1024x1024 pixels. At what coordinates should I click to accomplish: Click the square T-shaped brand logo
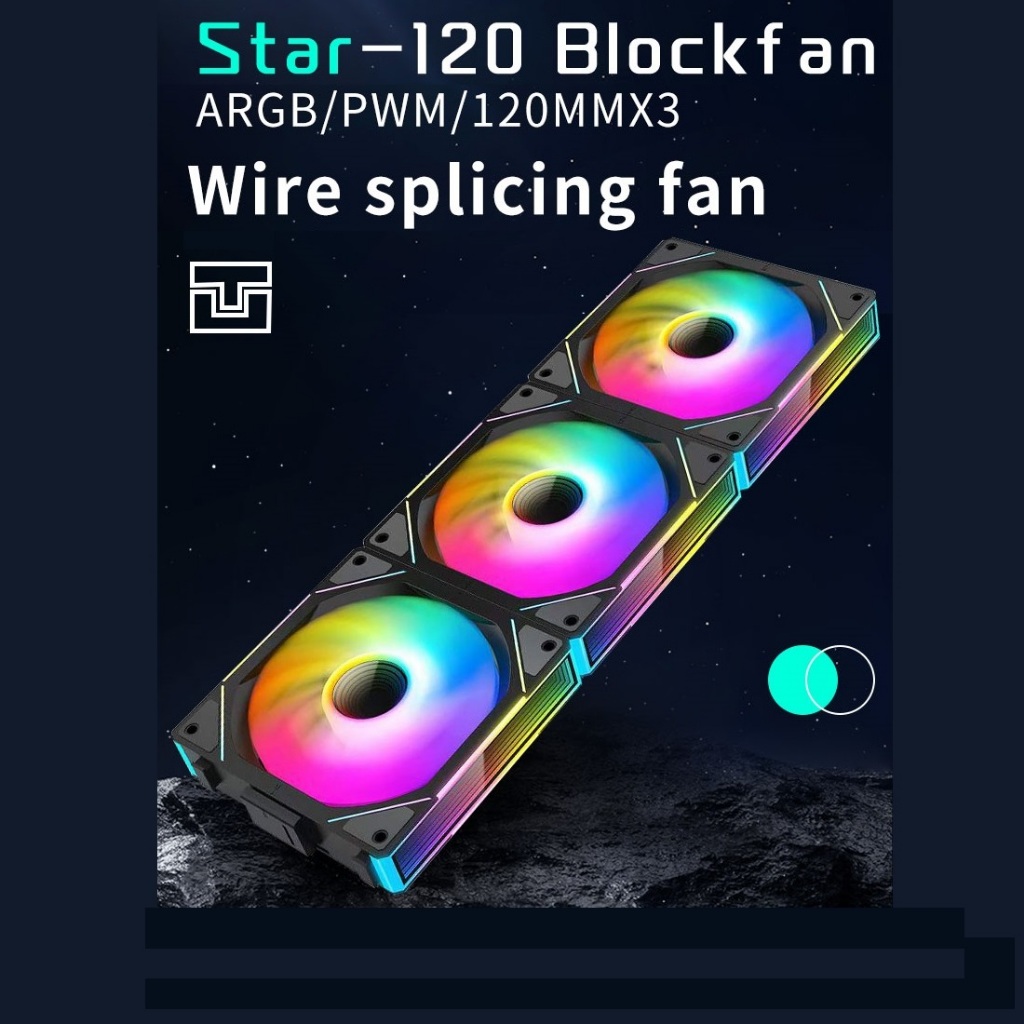point(231,297)
